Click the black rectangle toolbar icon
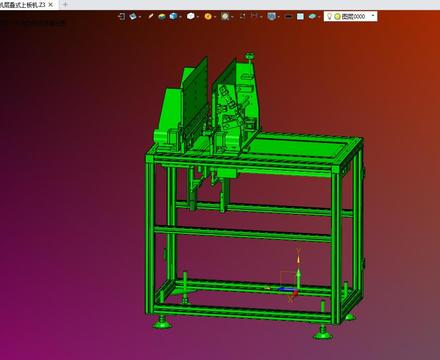The image size is (440, 360). tap(289, 16)
